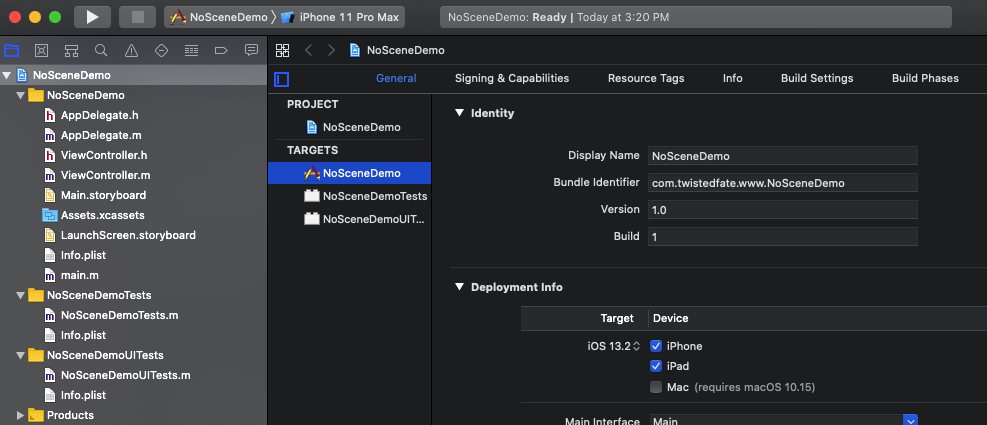Stop the running build
Viewport: 987px width, 425px height.
point(137,17)
